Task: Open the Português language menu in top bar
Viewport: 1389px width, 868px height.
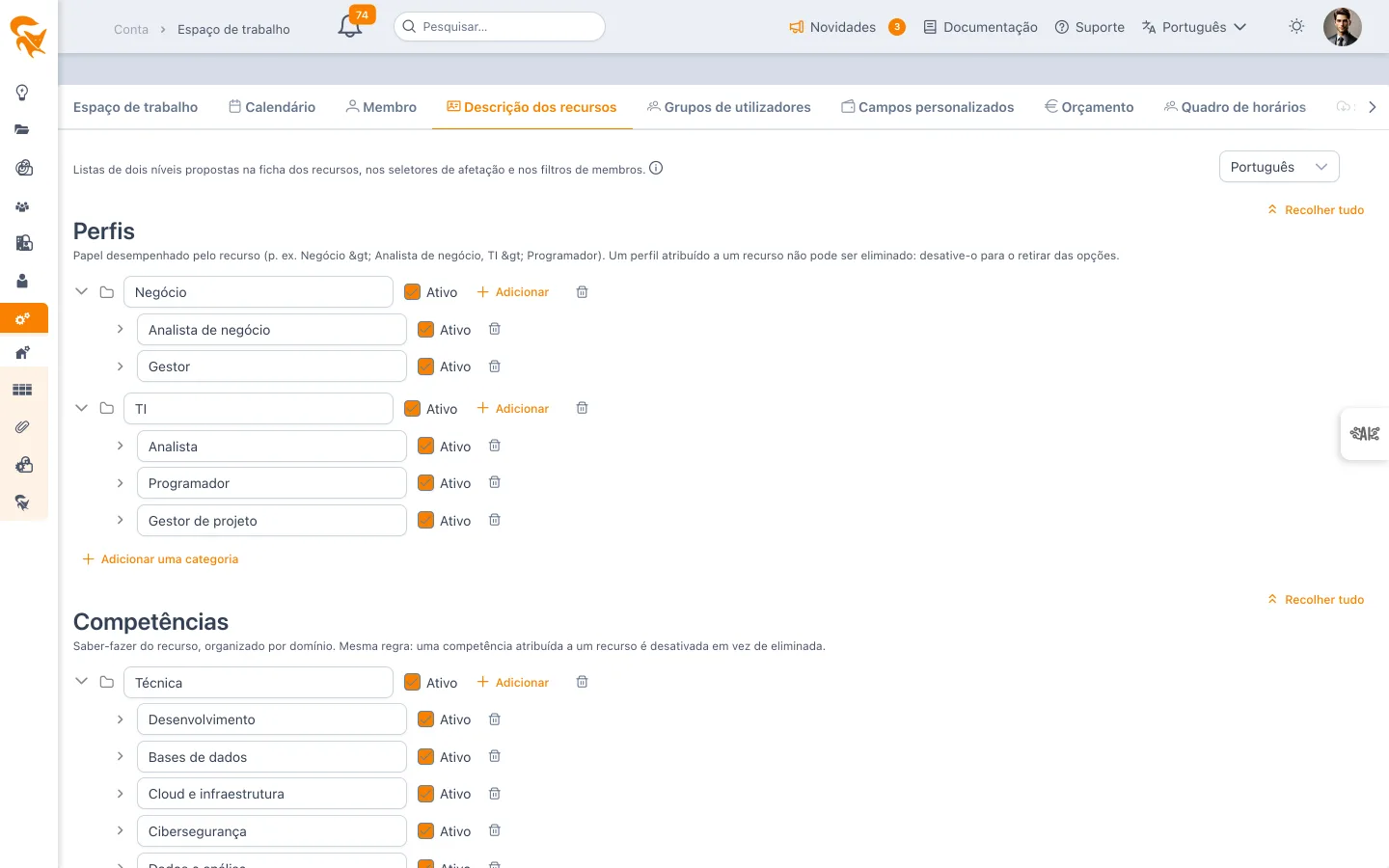Action: (x=1194, y=27)
